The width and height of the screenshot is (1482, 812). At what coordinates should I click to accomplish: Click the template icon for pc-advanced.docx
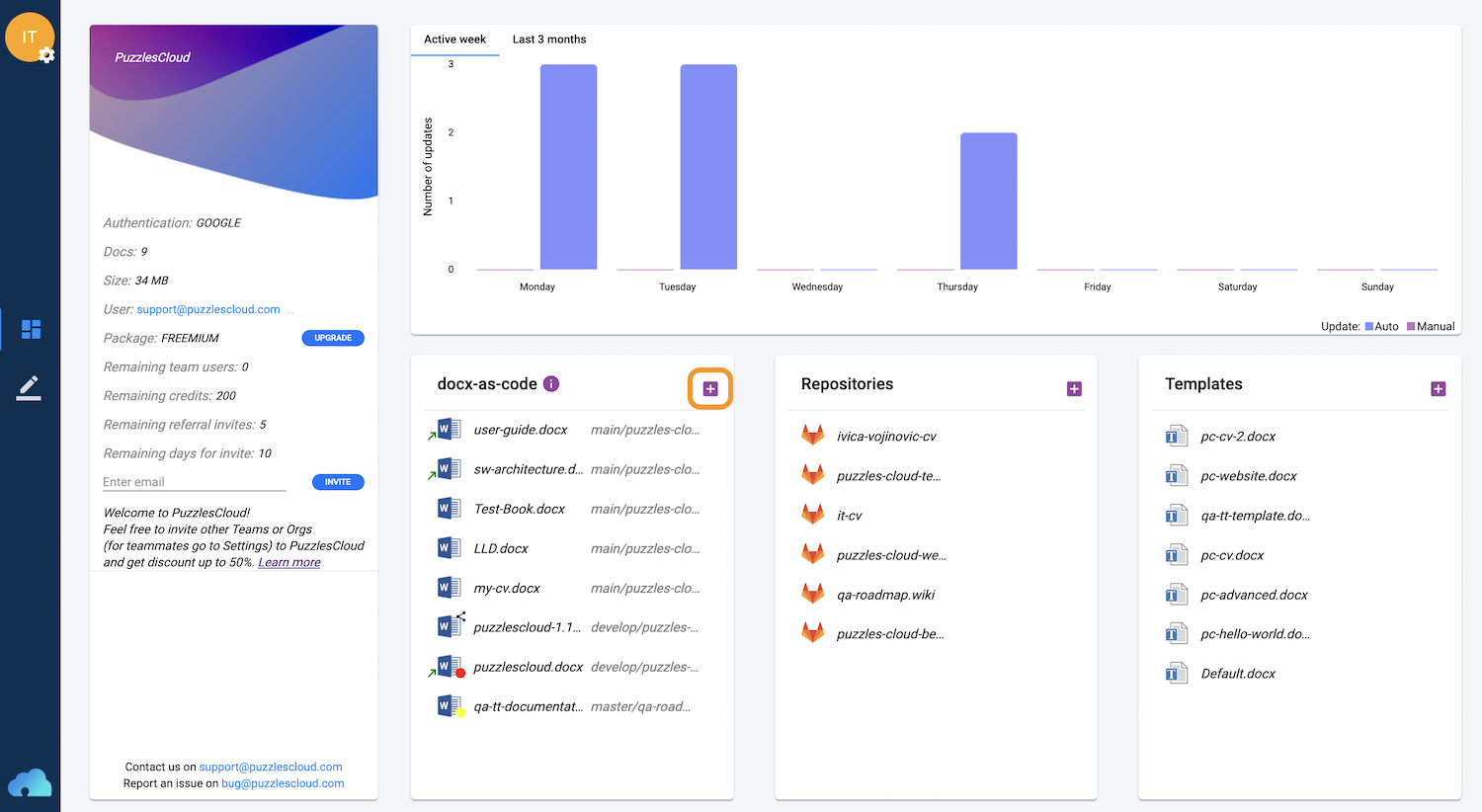(x=1176, y=594)
